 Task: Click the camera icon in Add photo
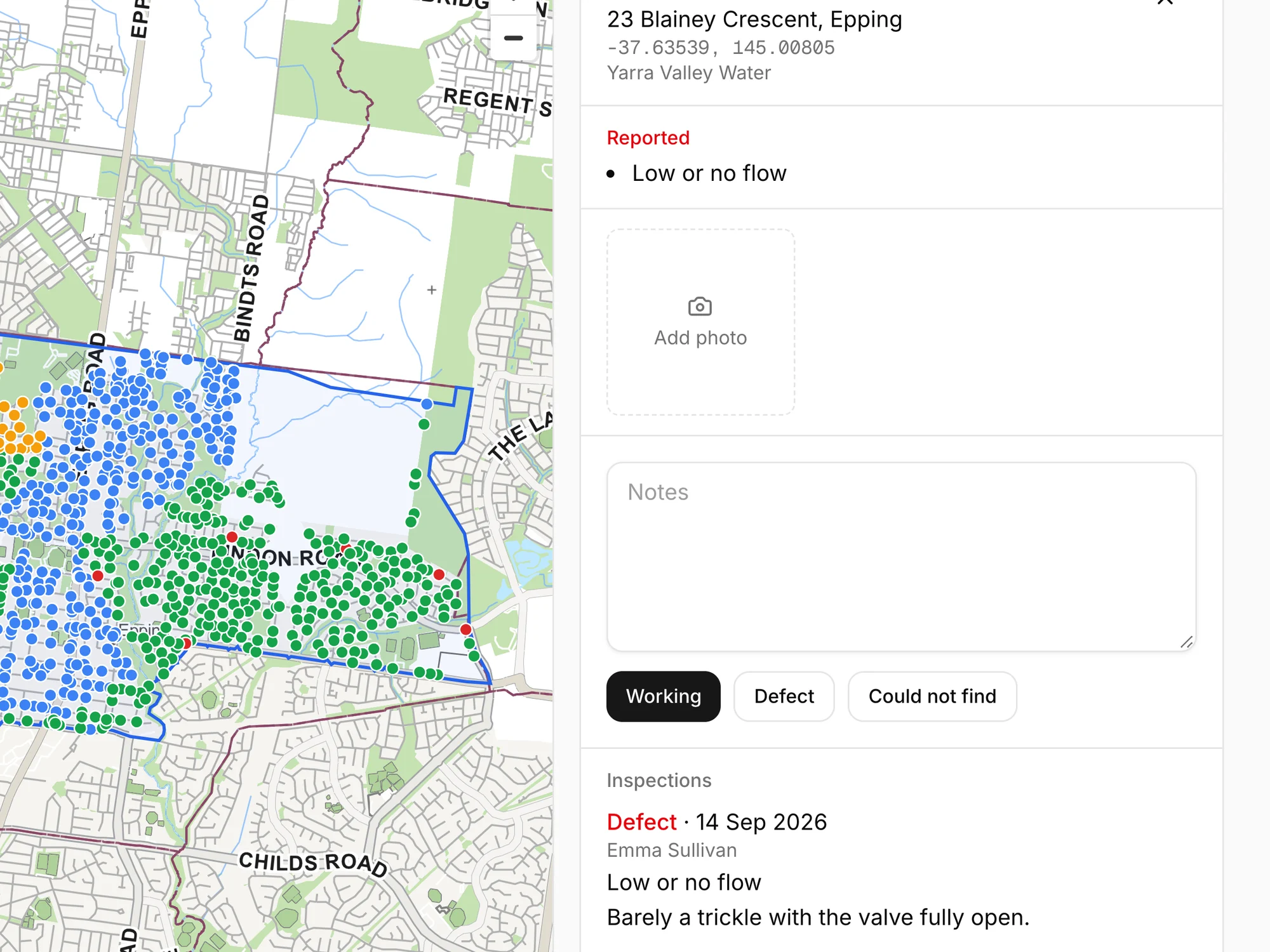pos(700,307)
